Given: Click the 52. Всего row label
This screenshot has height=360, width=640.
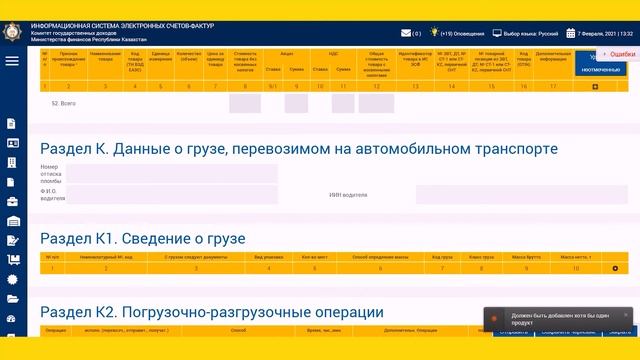Looking at the screenshot, I should (64, 103).
